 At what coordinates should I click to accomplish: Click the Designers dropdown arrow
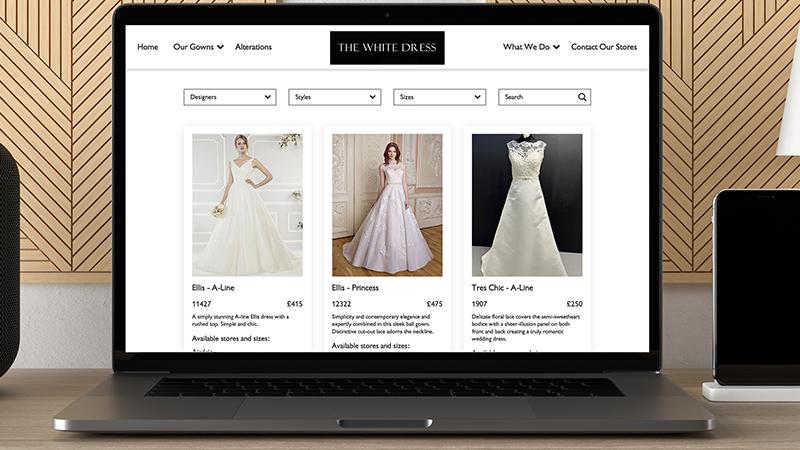click(267, 97)
